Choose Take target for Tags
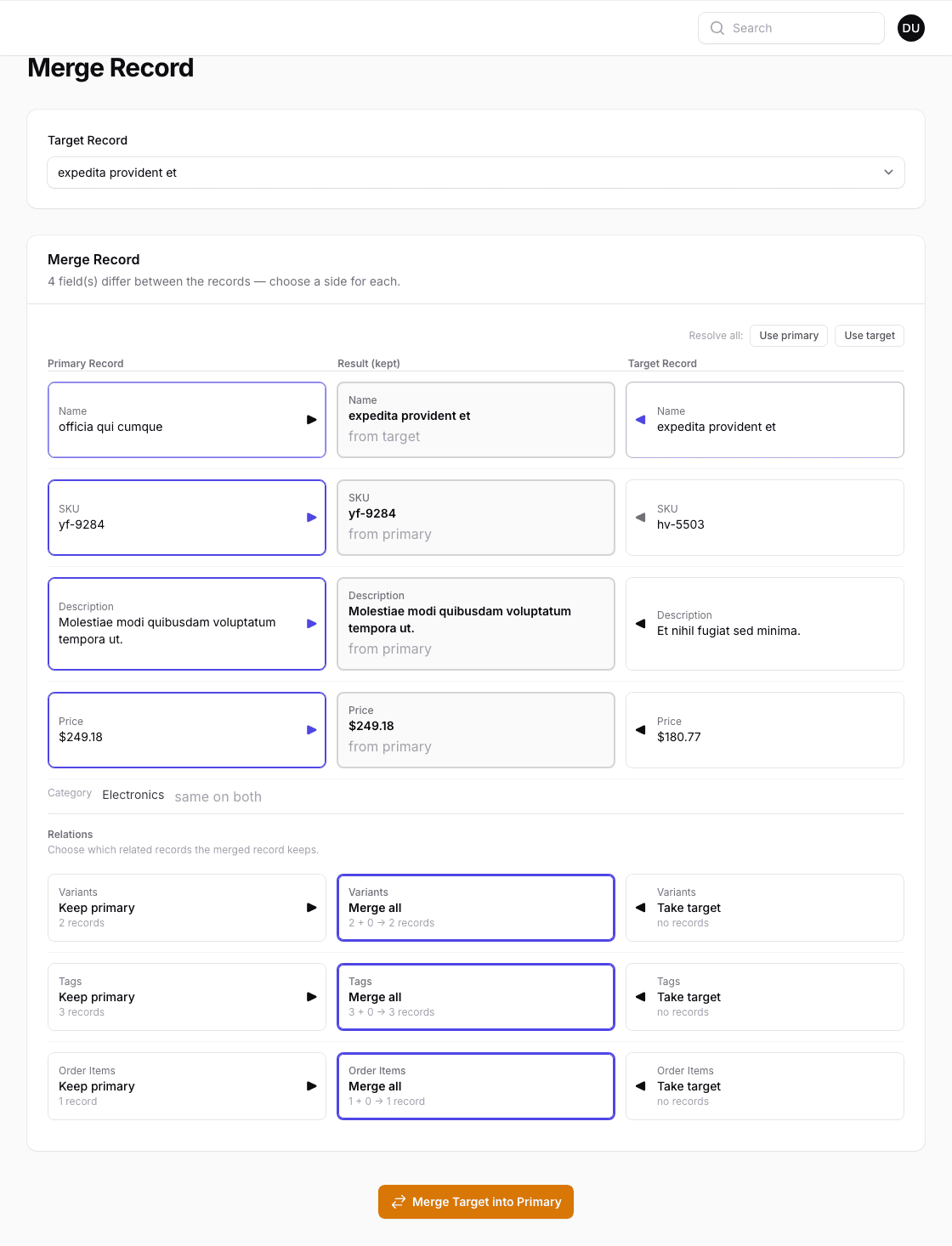The image size is (952, 1246). point(765,997)
